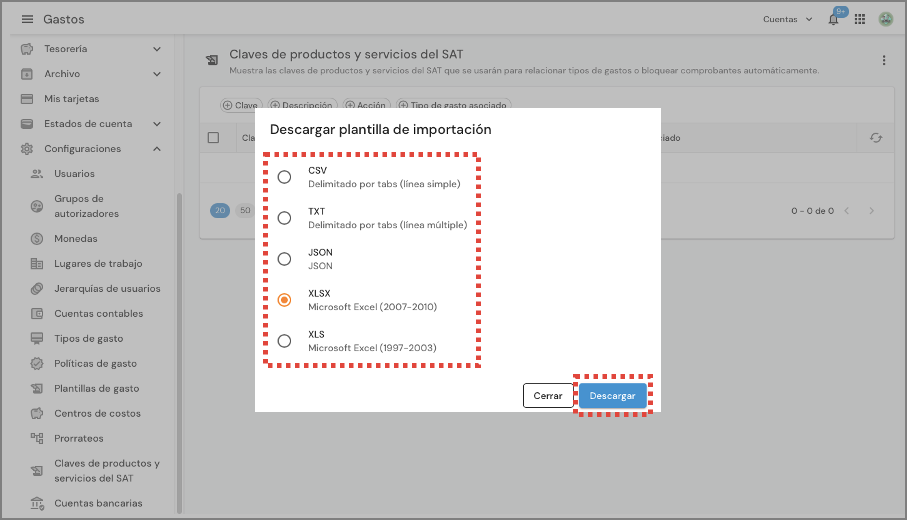Click the Grupos de autorizadores icon
Screen dimensions: 907x520
point(36,206)
